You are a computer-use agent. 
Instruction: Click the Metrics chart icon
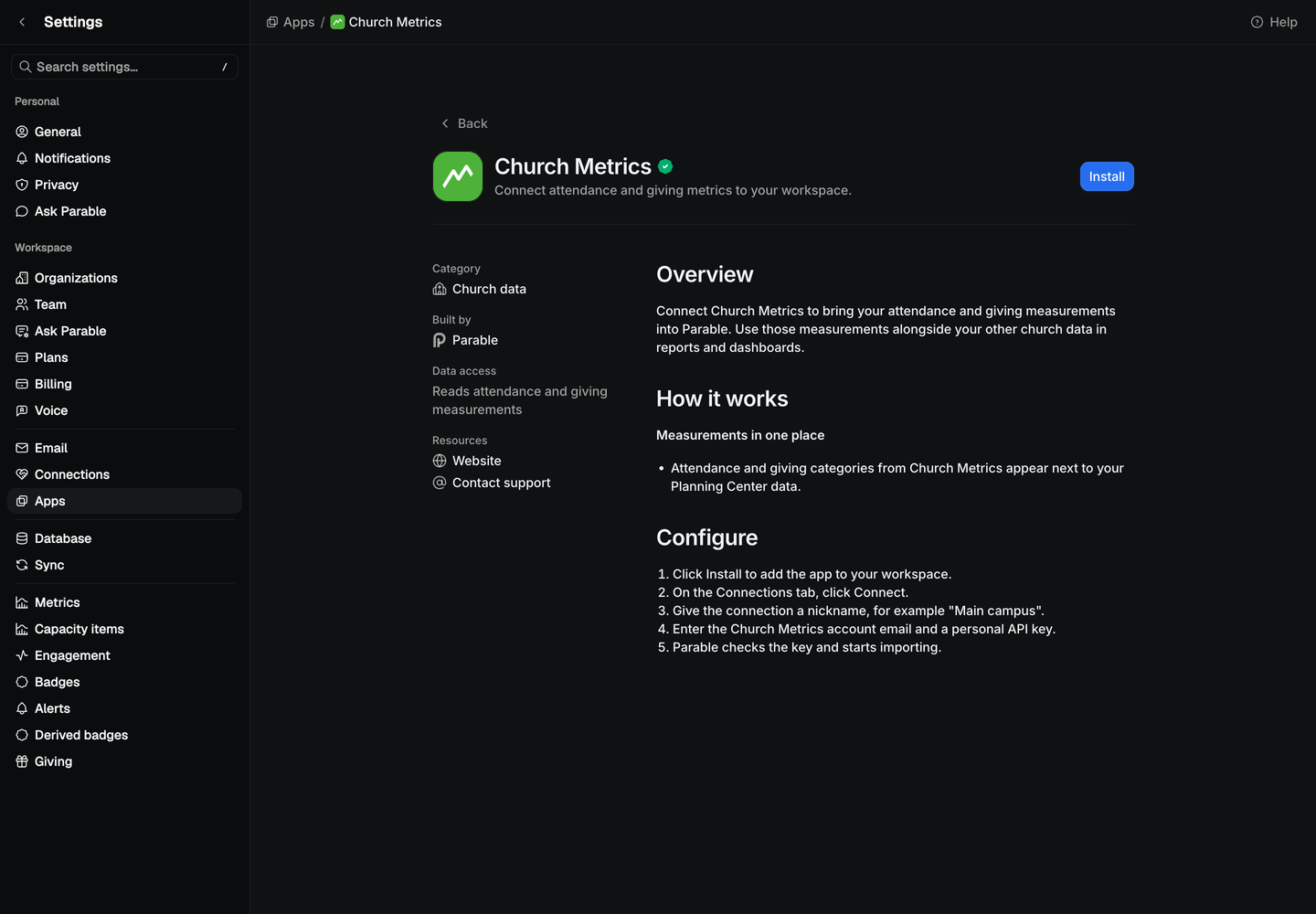click(x=22, y=602)
